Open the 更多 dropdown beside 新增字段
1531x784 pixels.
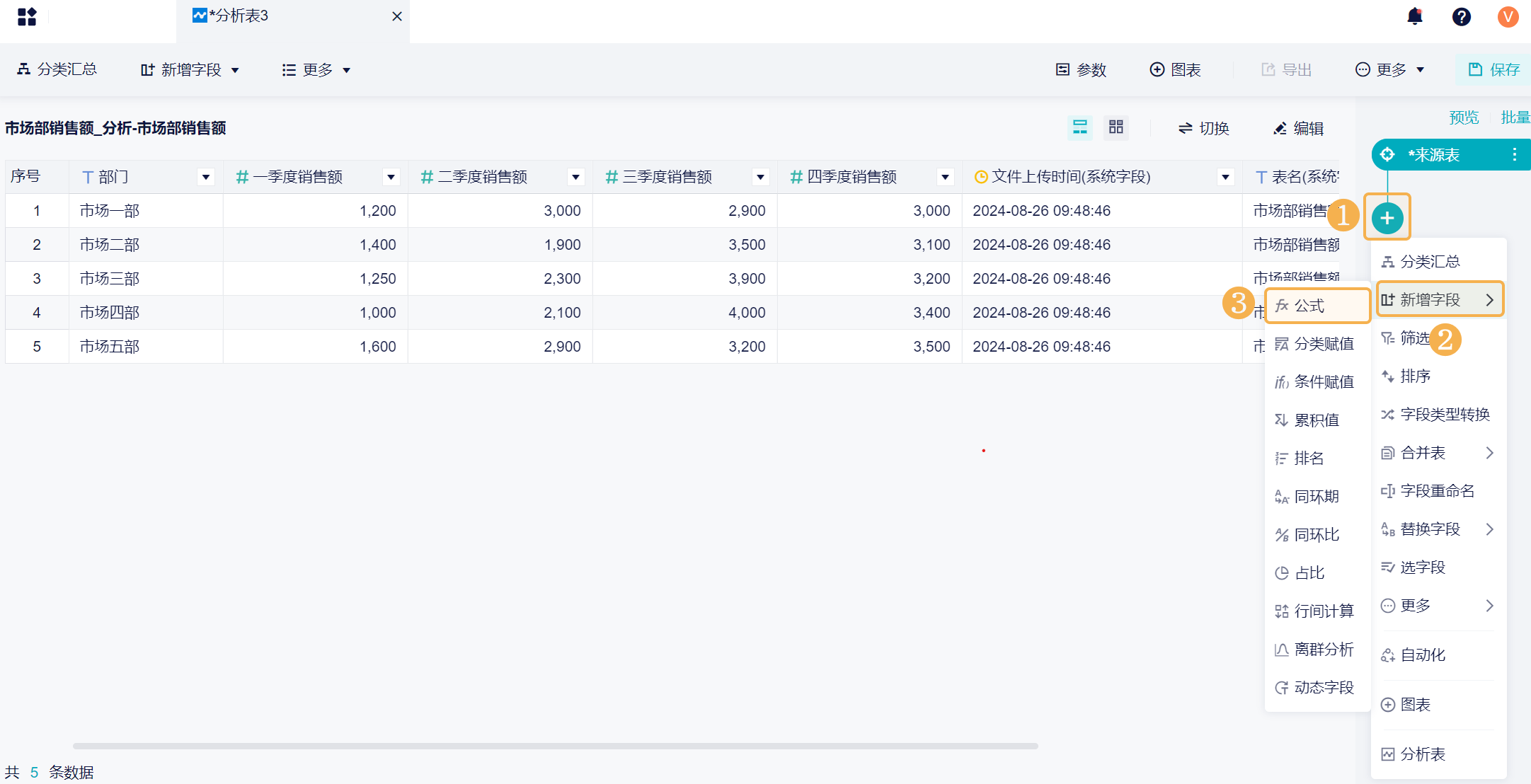point(316,69)
